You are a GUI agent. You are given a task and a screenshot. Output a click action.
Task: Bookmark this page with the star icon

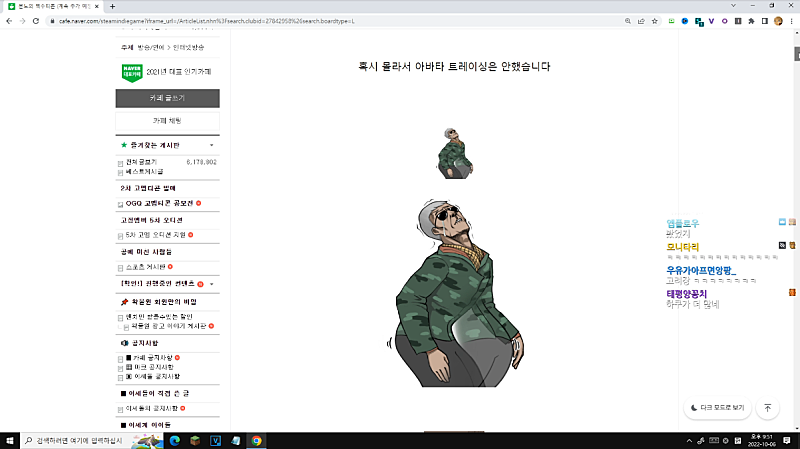click(655, 21)
